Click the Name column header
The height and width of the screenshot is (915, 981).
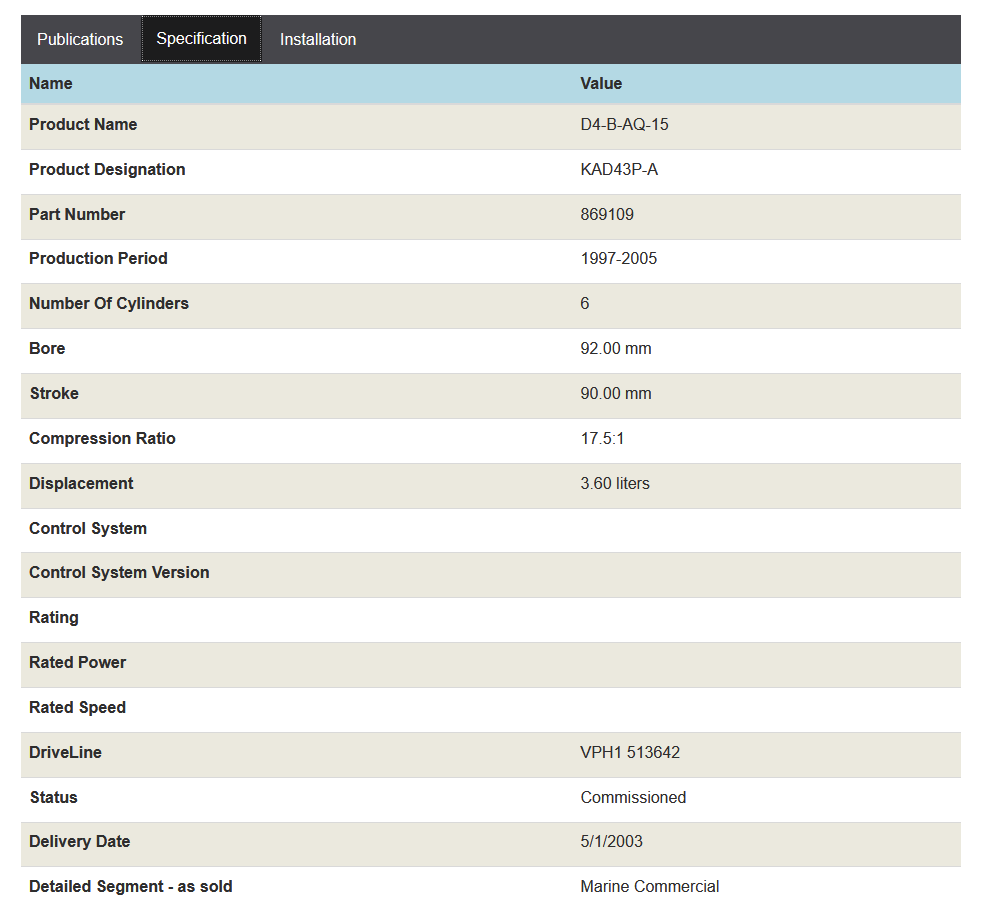tap(51, 84)
